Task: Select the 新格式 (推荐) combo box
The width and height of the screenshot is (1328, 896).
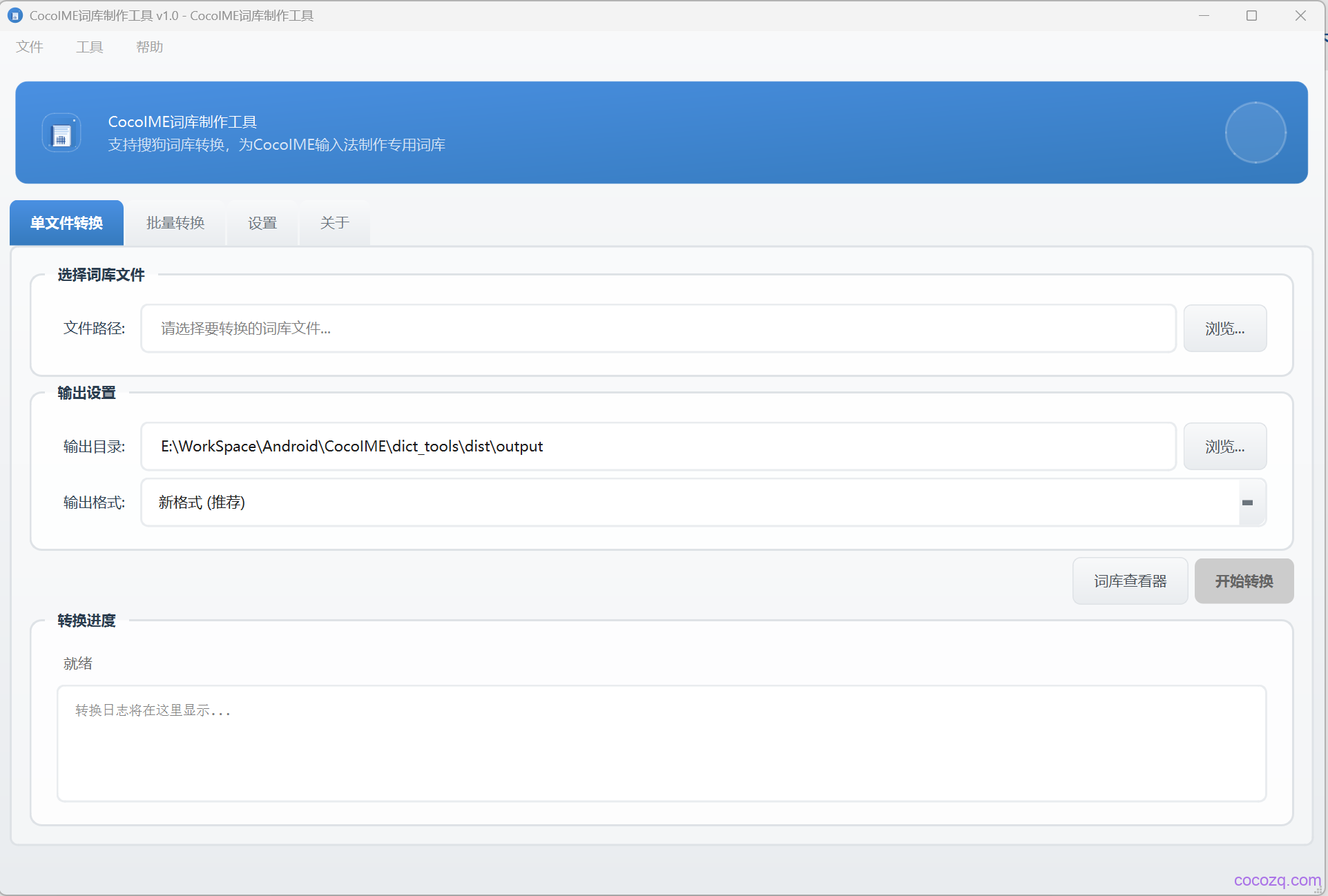Action: pyautogui.click(x=691, y=503)
